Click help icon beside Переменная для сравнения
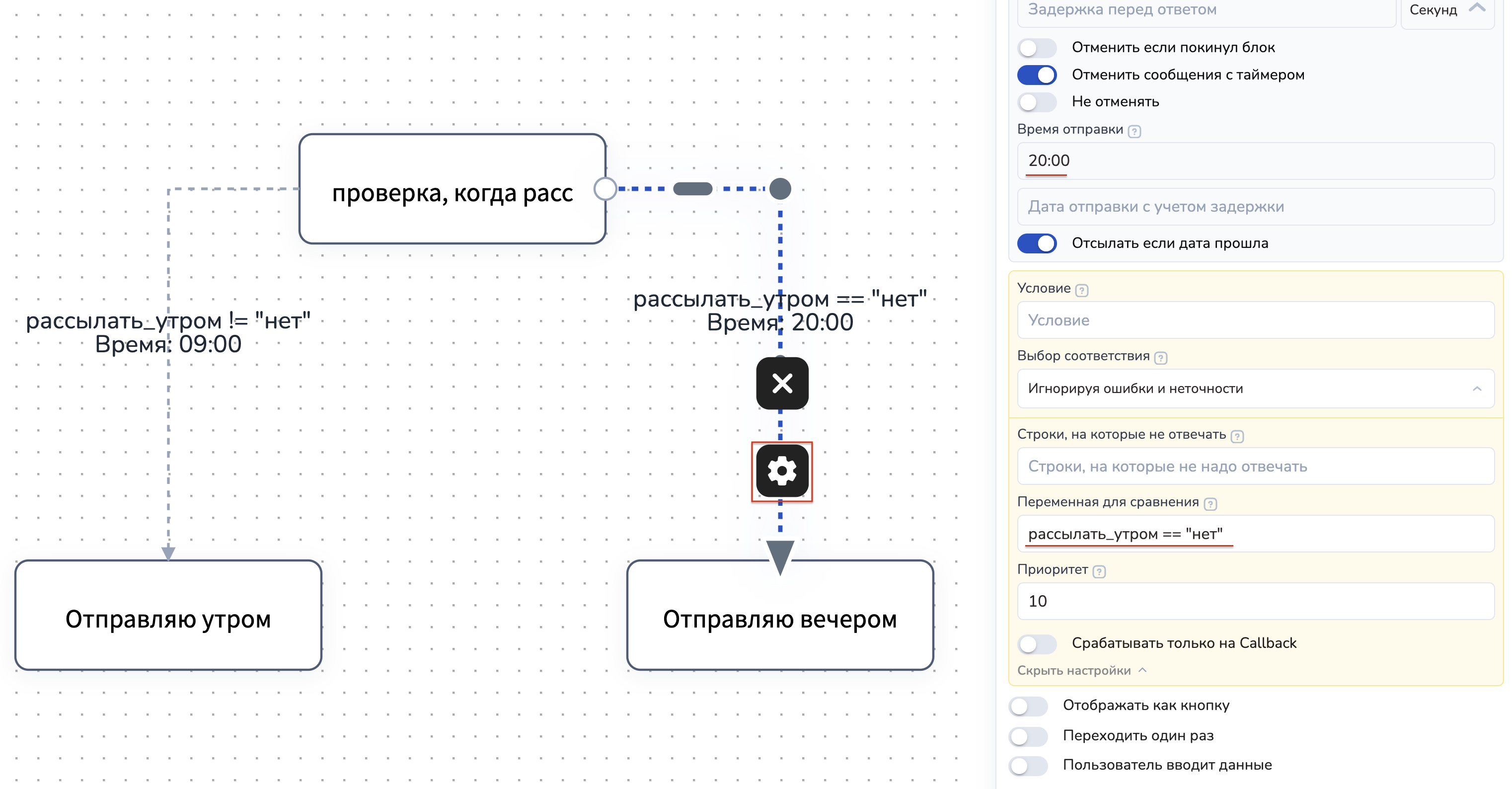The width and height of the screenshot is (1512, 789). click(1210, 504)
